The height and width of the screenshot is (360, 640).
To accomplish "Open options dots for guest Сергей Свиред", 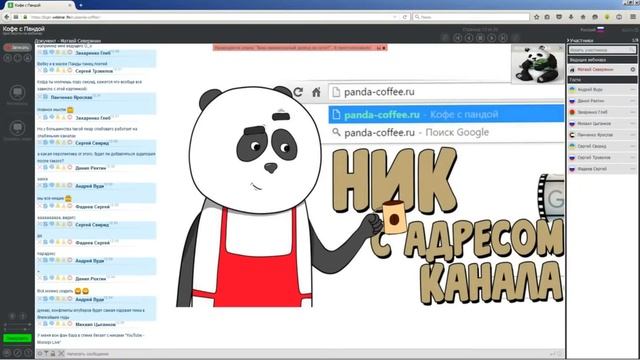I will [633, 146].
